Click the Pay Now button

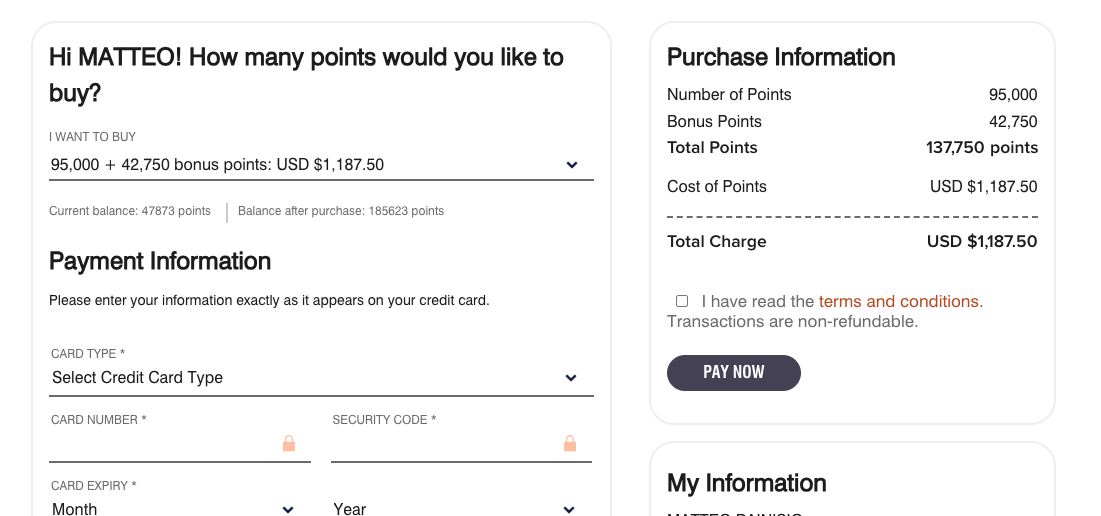tap(734, 373)
